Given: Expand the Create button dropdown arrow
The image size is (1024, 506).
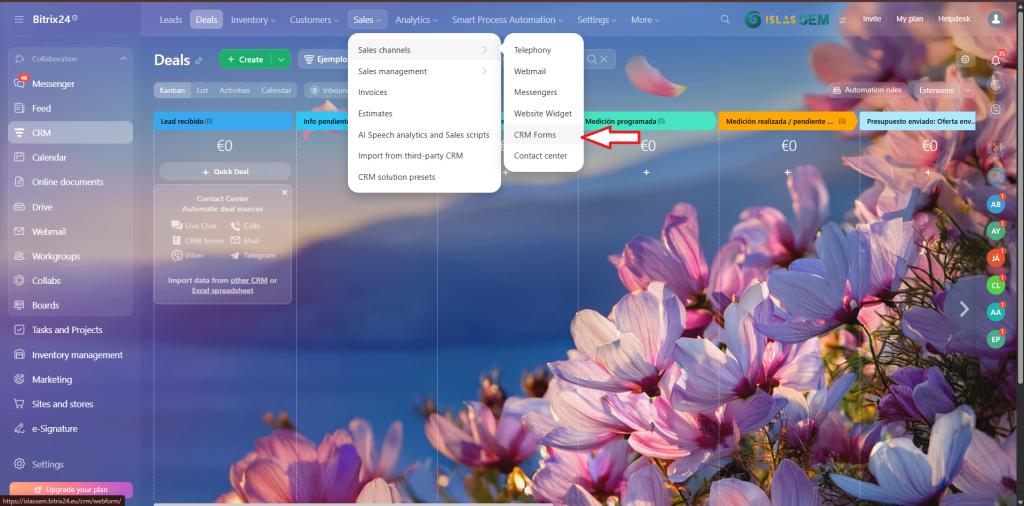Looking at the screenshot, I should pyautogui.click(x=281, y=60).
